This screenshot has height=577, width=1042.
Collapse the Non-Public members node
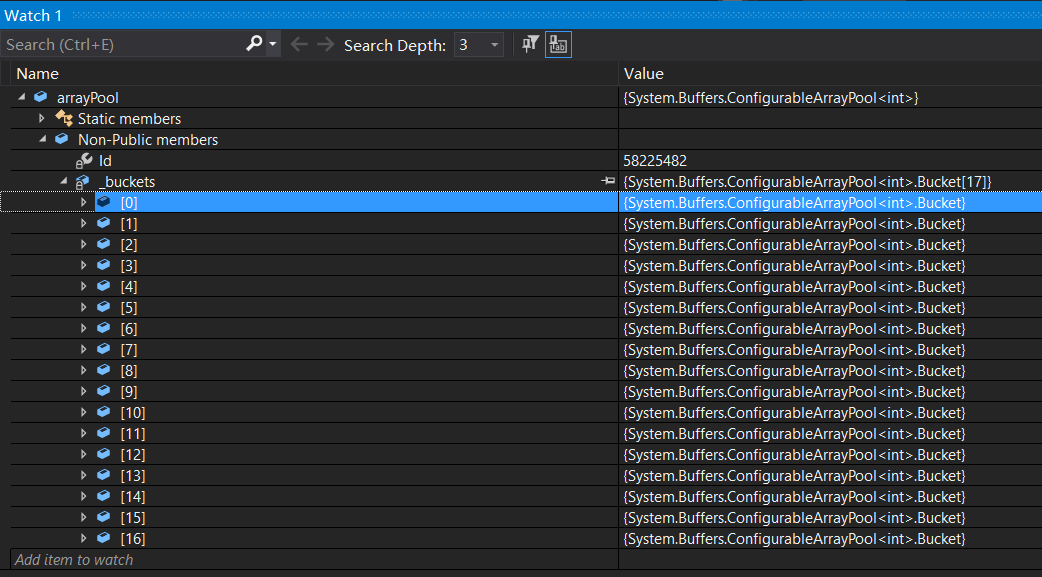(42, 139)
